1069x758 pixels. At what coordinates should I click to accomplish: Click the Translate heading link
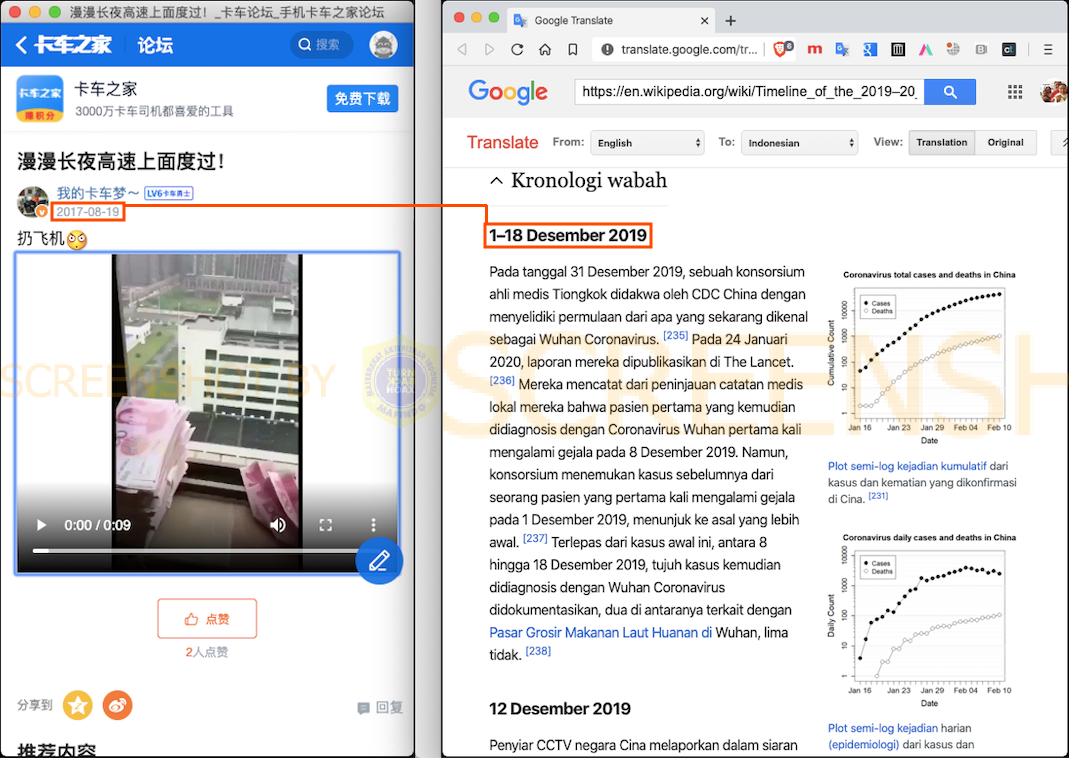pos(502,142)
